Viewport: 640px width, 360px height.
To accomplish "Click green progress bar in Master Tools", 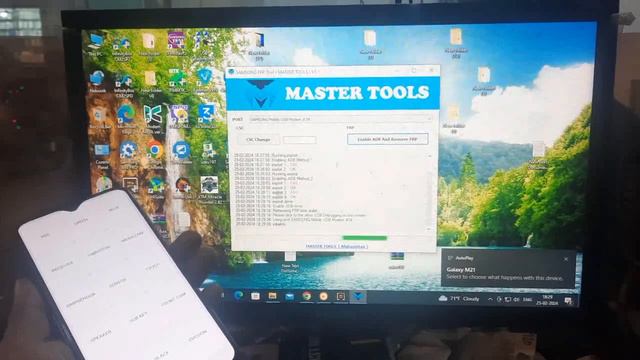I will pyautogui.click(x=365, y=238).
